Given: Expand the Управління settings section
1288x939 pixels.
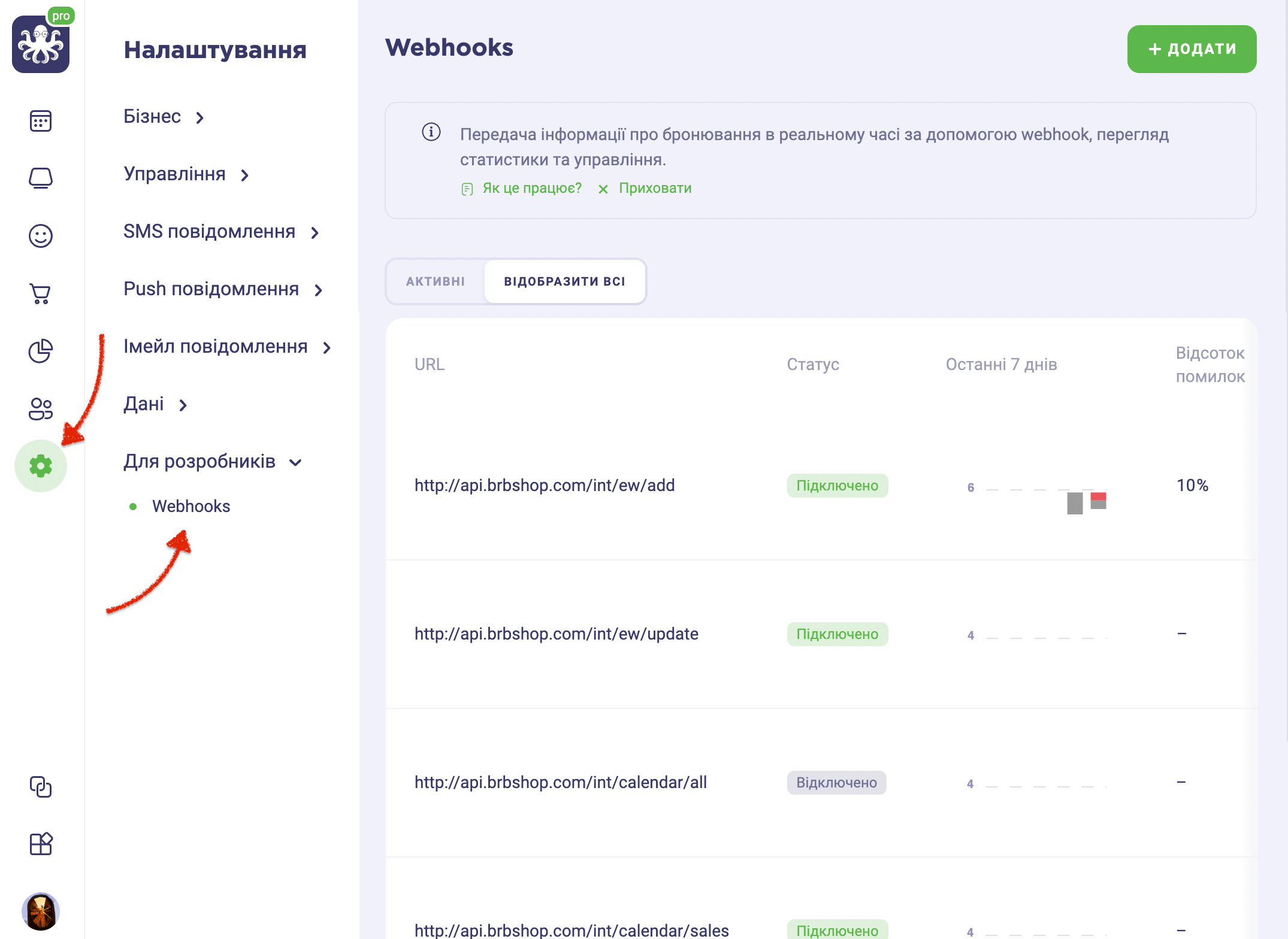Looking at the screenshot, I should 186,174.
